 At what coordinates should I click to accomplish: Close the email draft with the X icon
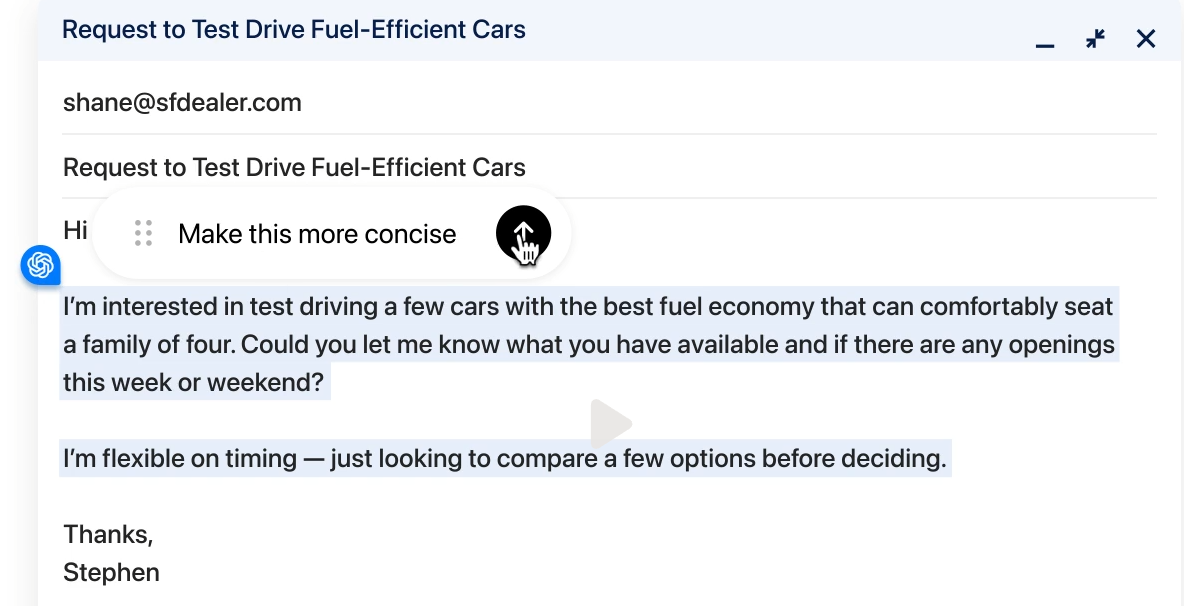click(1146, 39)
